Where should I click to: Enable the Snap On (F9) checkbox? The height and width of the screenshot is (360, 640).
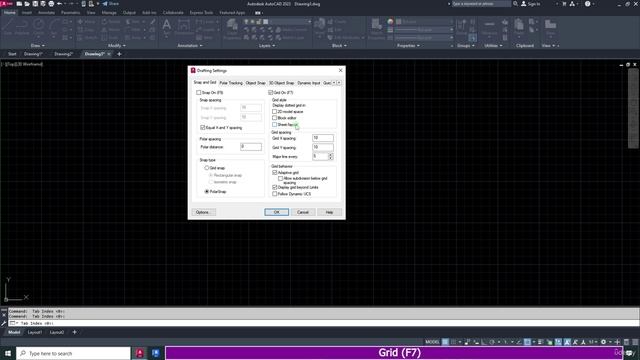[199, 93]
